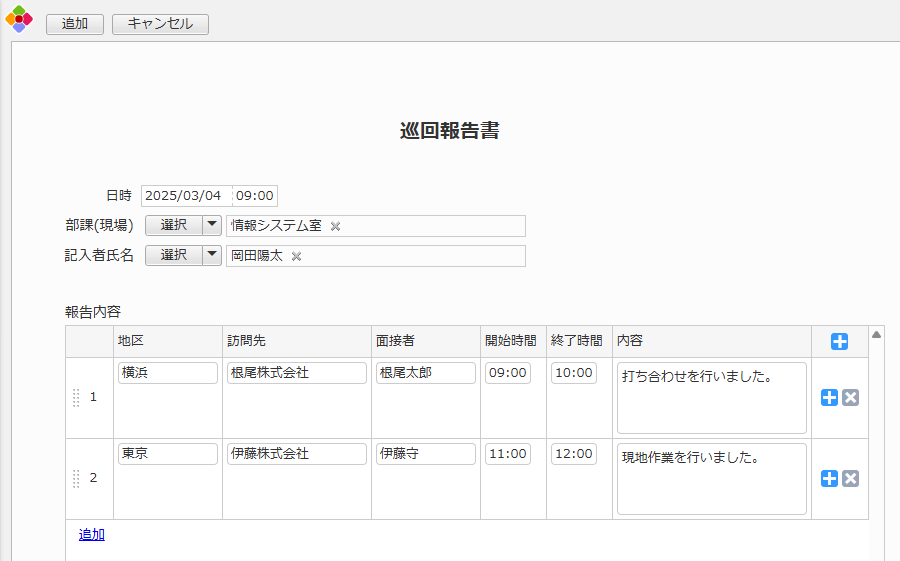Screen dimensions: 900x561
Task: Click the 訪問先 field containing 根尾株式会社
Action: pos(296,373)
